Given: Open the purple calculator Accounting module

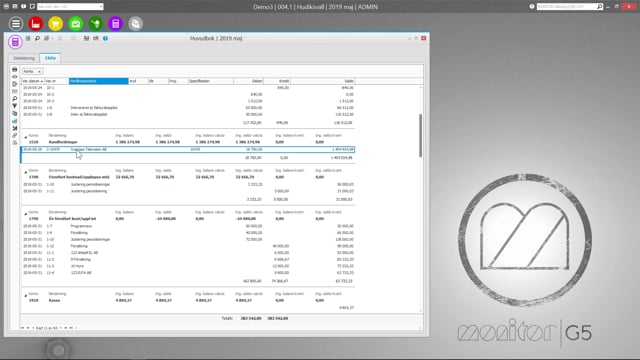Looking at the screenshot, I should [x=116, y=24].
